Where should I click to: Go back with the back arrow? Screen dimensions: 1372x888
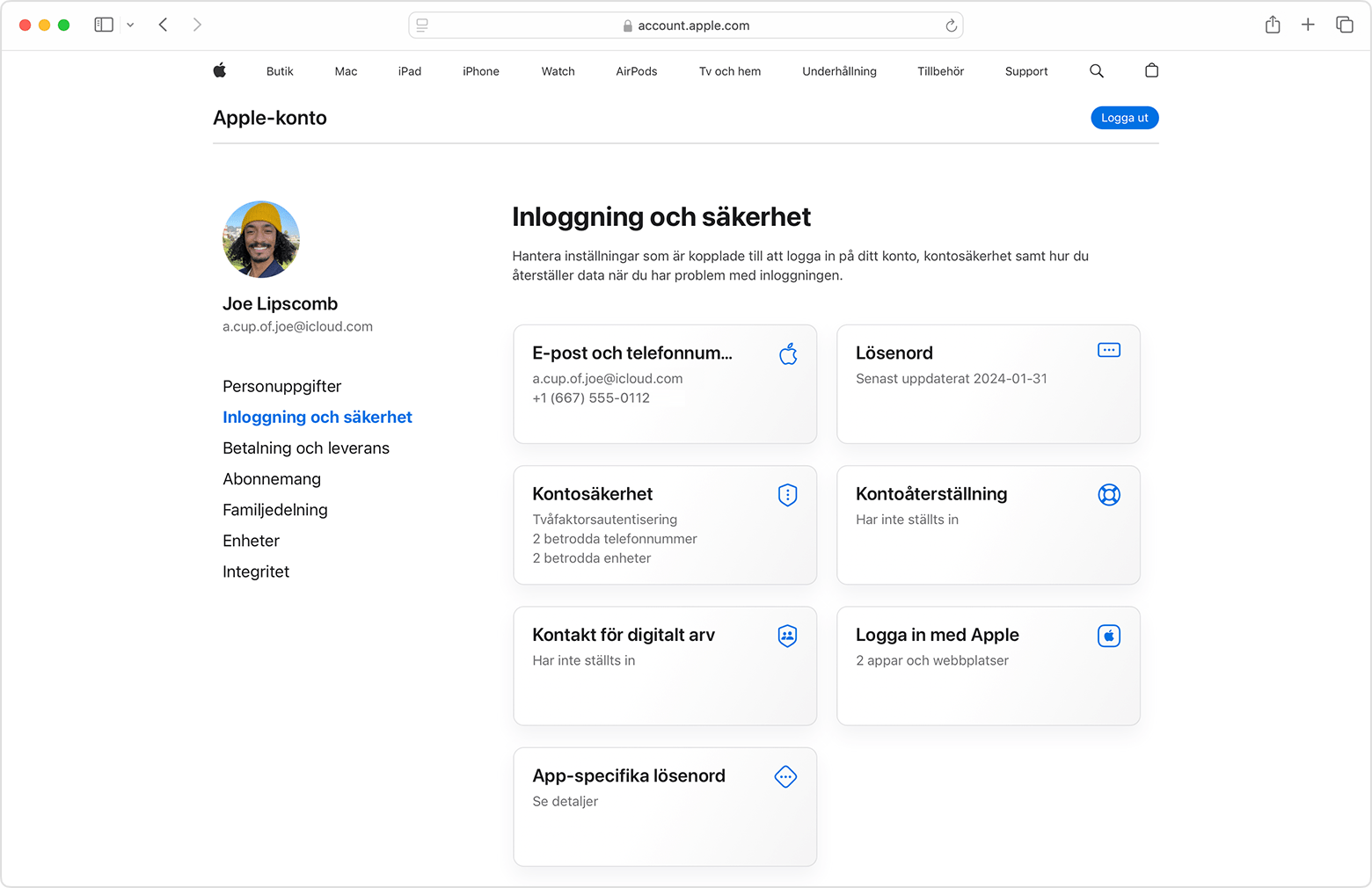point(163,25)
